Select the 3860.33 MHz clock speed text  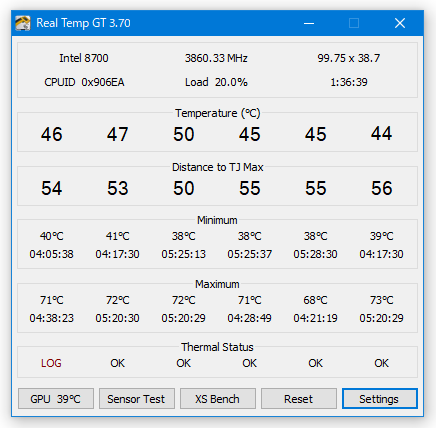216,58
